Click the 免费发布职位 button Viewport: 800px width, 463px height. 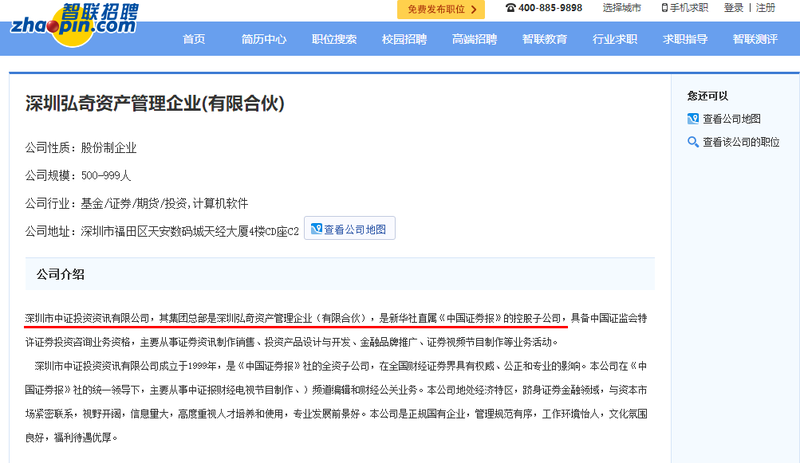pos(441,9)
